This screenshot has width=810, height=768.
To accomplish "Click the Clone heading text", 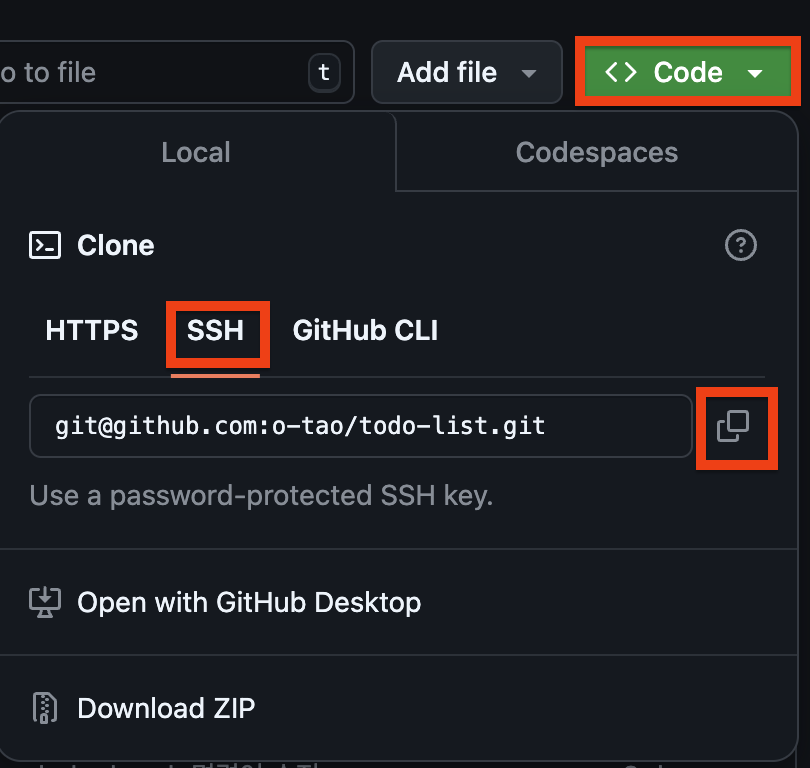I will coord(116,245).
